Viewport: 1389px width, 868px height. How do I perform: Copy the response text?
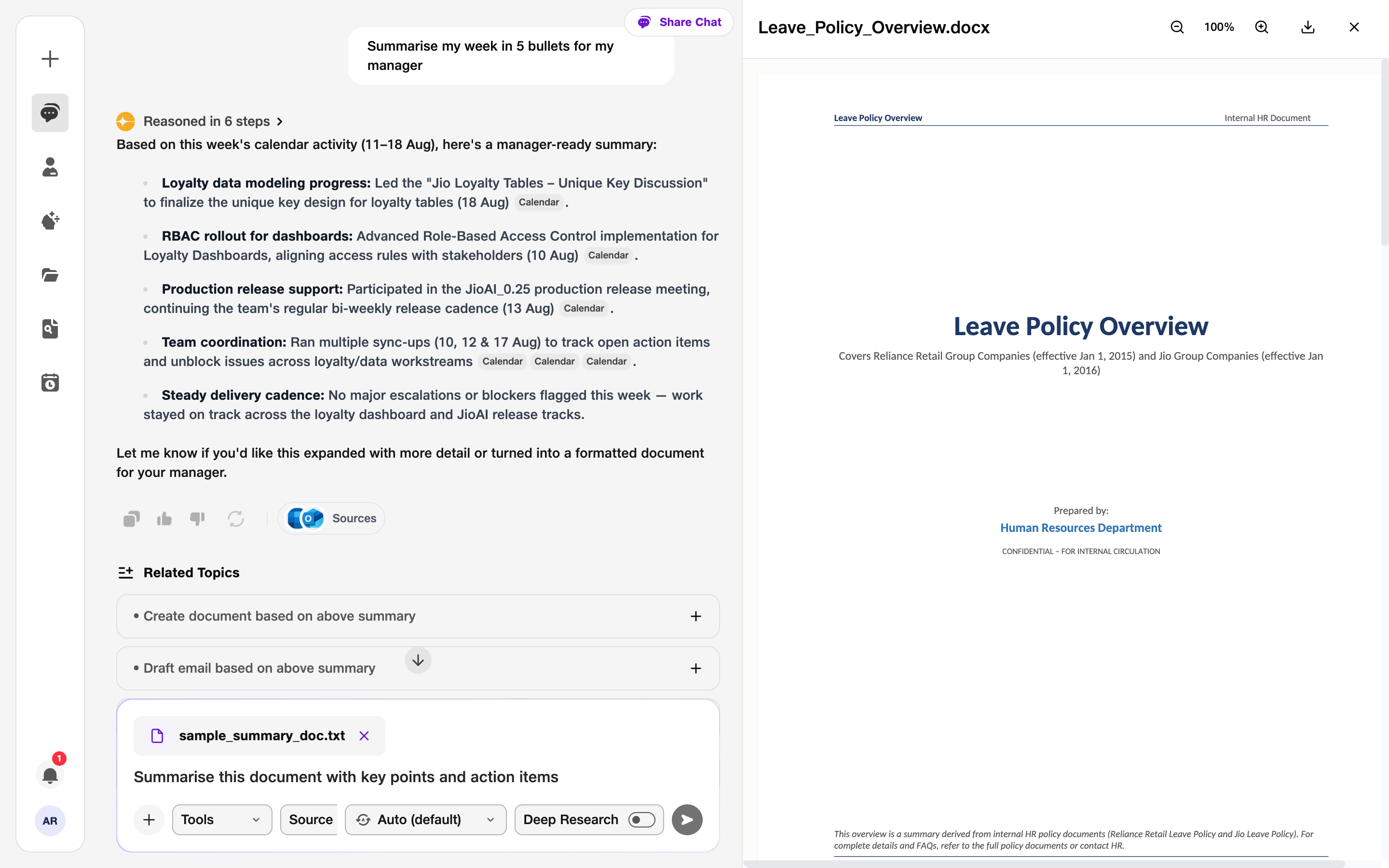pos(132,519)
